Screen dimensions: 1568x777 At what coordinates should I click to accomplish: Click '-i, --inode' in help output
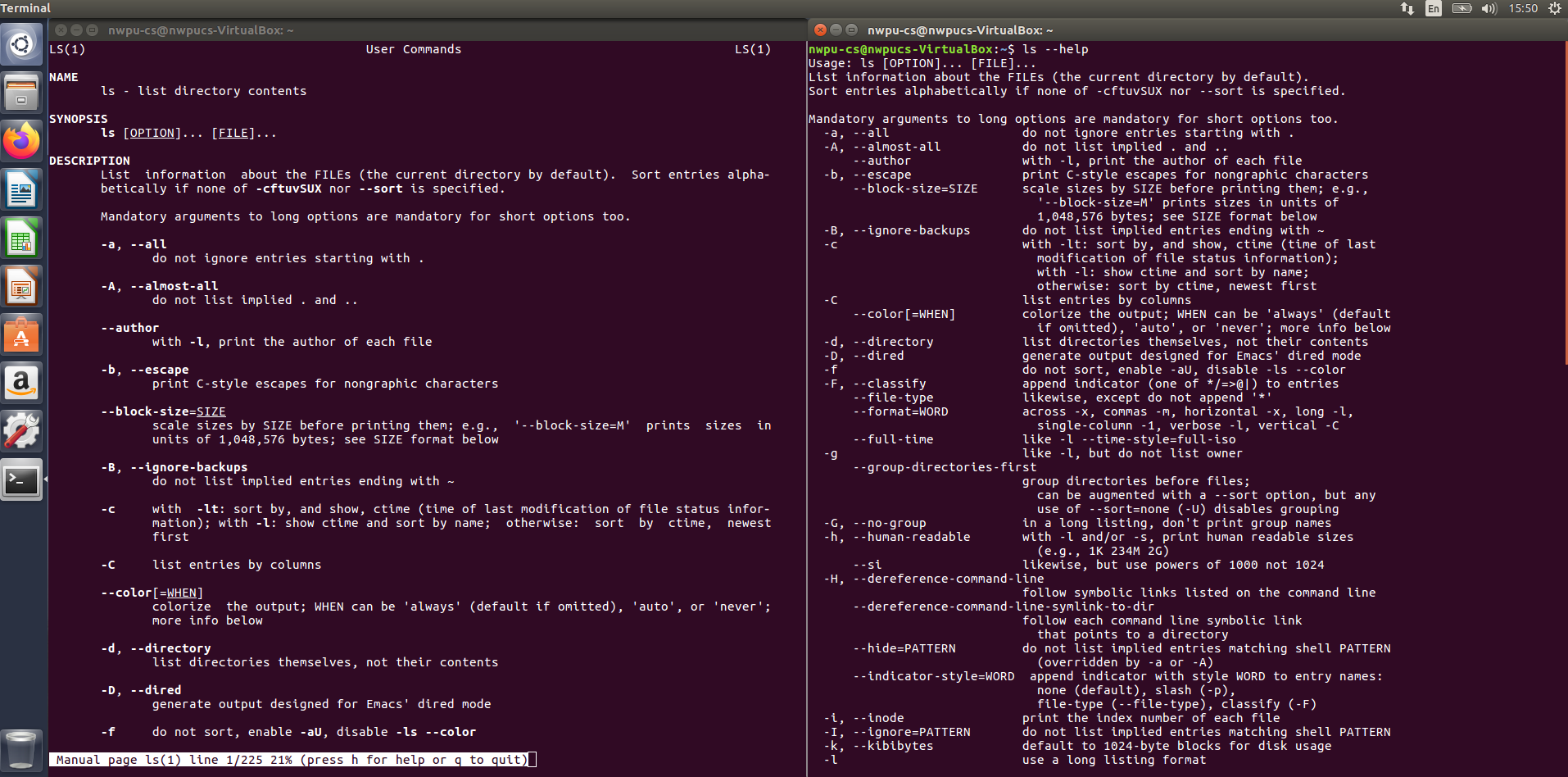tap(864, 718)
